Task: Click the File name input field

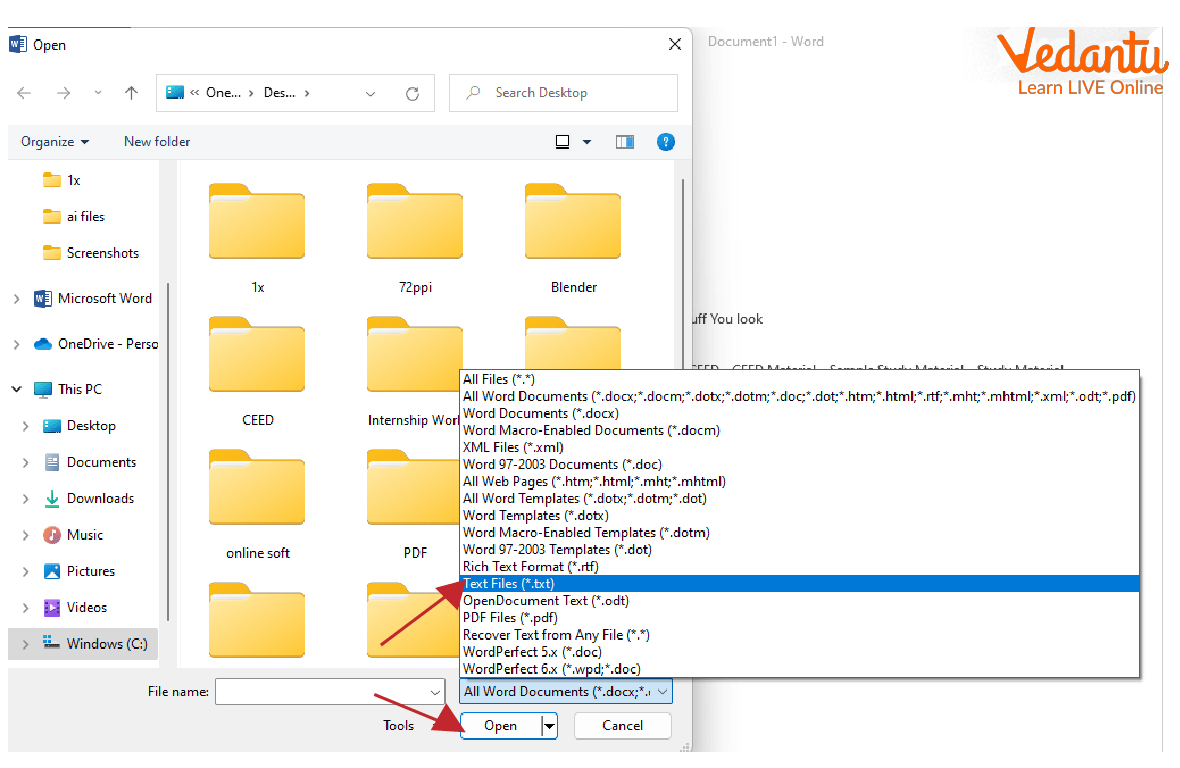Action: pyautogui.click(x=322, y=691)
